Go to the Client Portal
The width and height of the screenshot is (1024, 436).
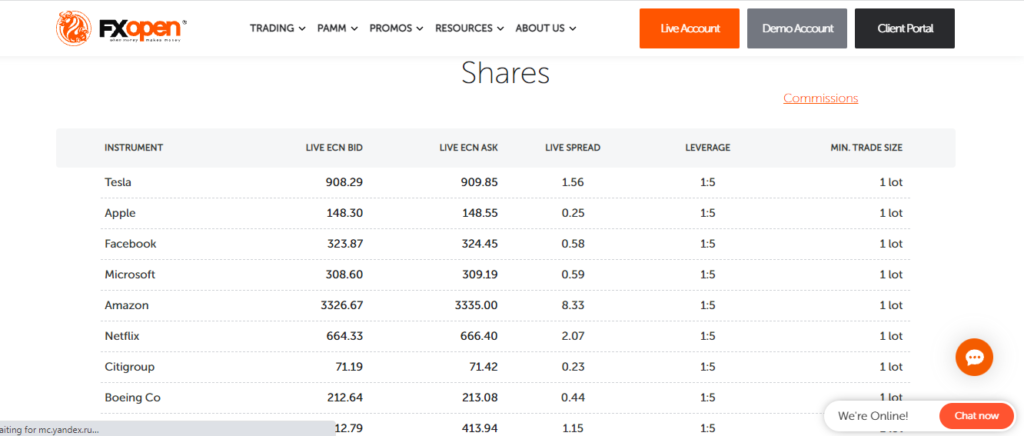click(904, 28)
